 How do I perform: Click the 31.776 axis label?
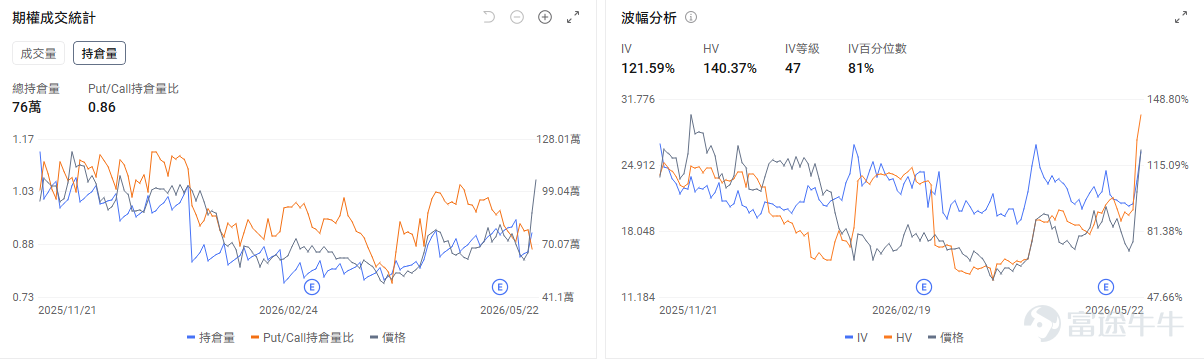click(x=638, y=99)
